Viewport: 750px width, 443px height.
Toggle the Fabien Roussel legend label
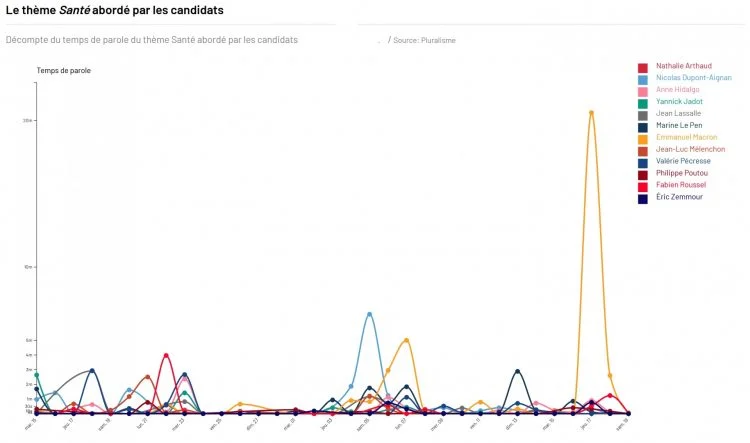point(681,185)
